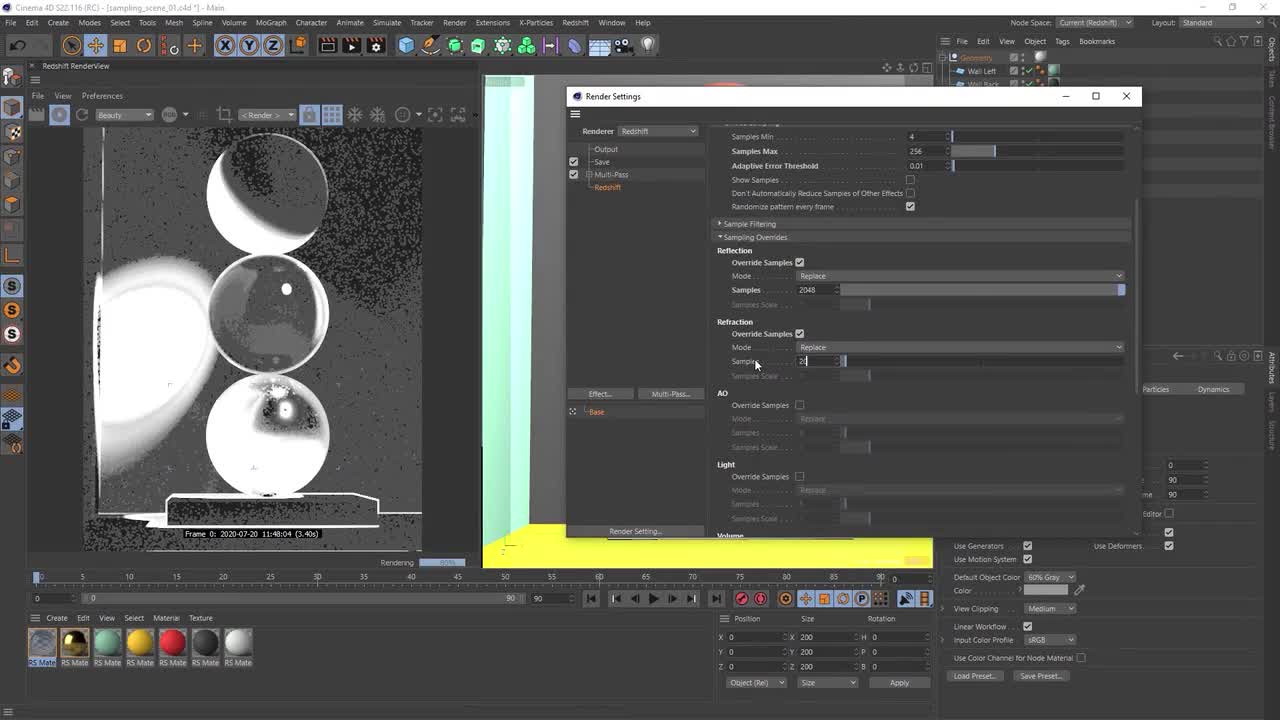Viewport: 1280px width, 720px height.
Task: Add a Light bulb object
Action: coord(648,45)
